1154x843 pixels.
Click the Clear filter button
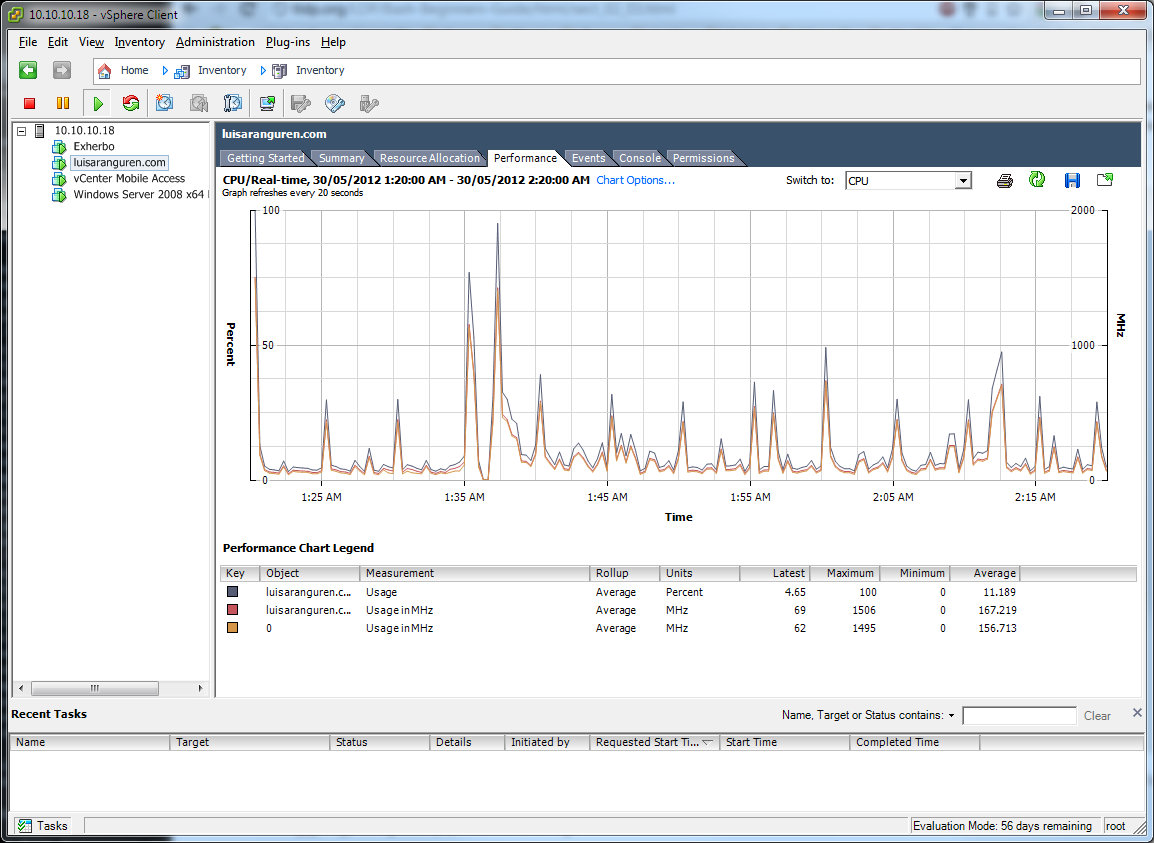click(1097, 716)
